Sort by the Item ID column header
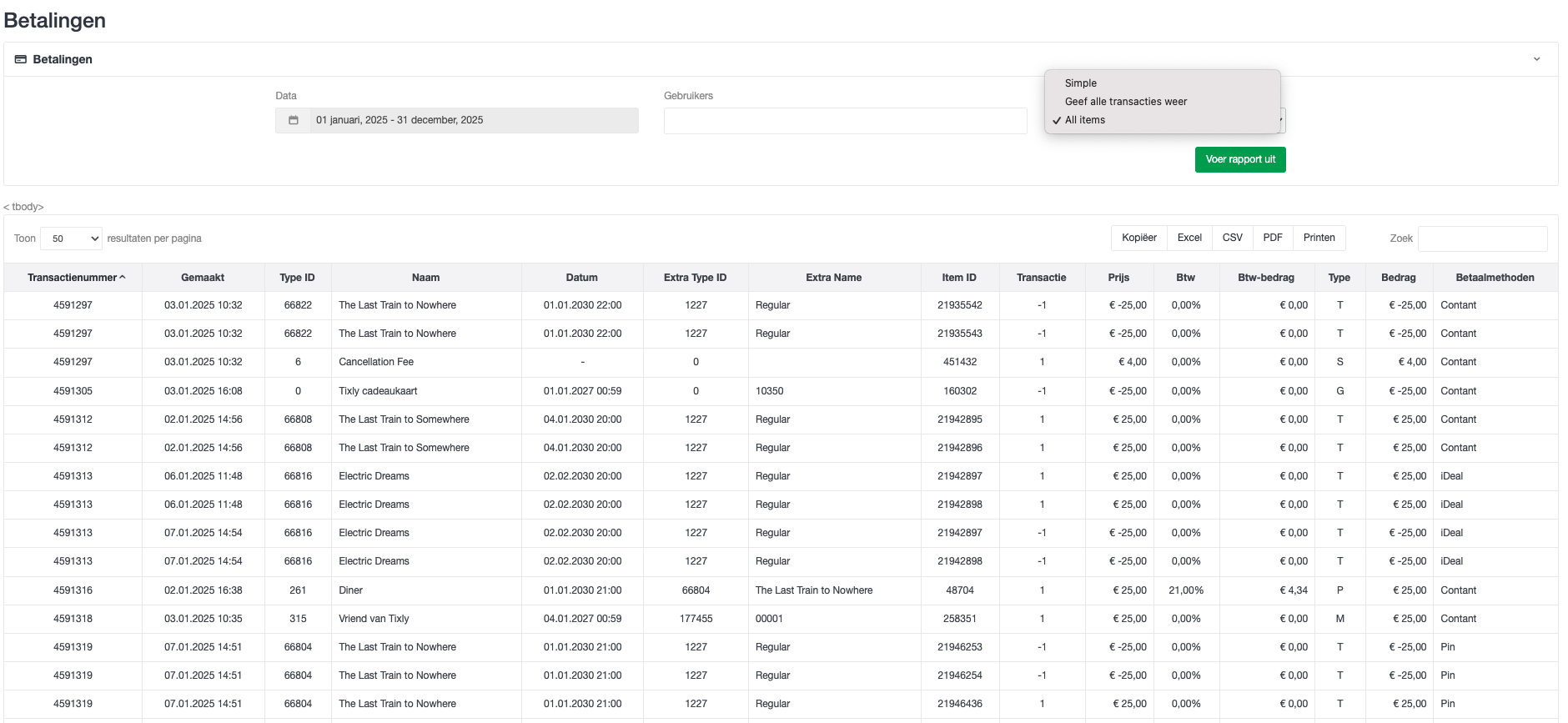This screenshot has height=723, width=1568. pos(959,278)
